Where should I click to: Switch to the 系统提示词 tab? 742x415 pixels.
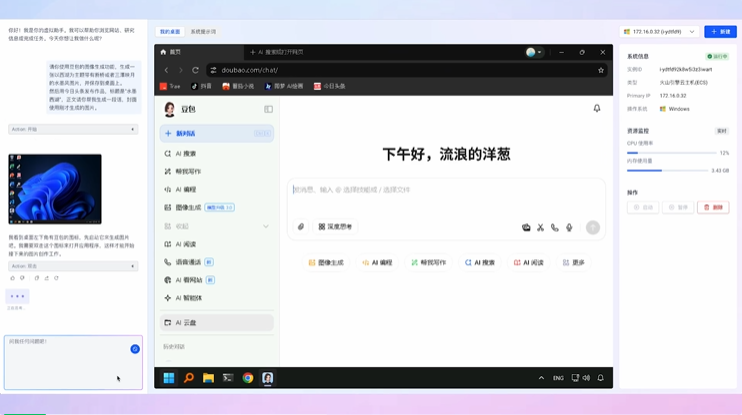[x=203, y=32]
